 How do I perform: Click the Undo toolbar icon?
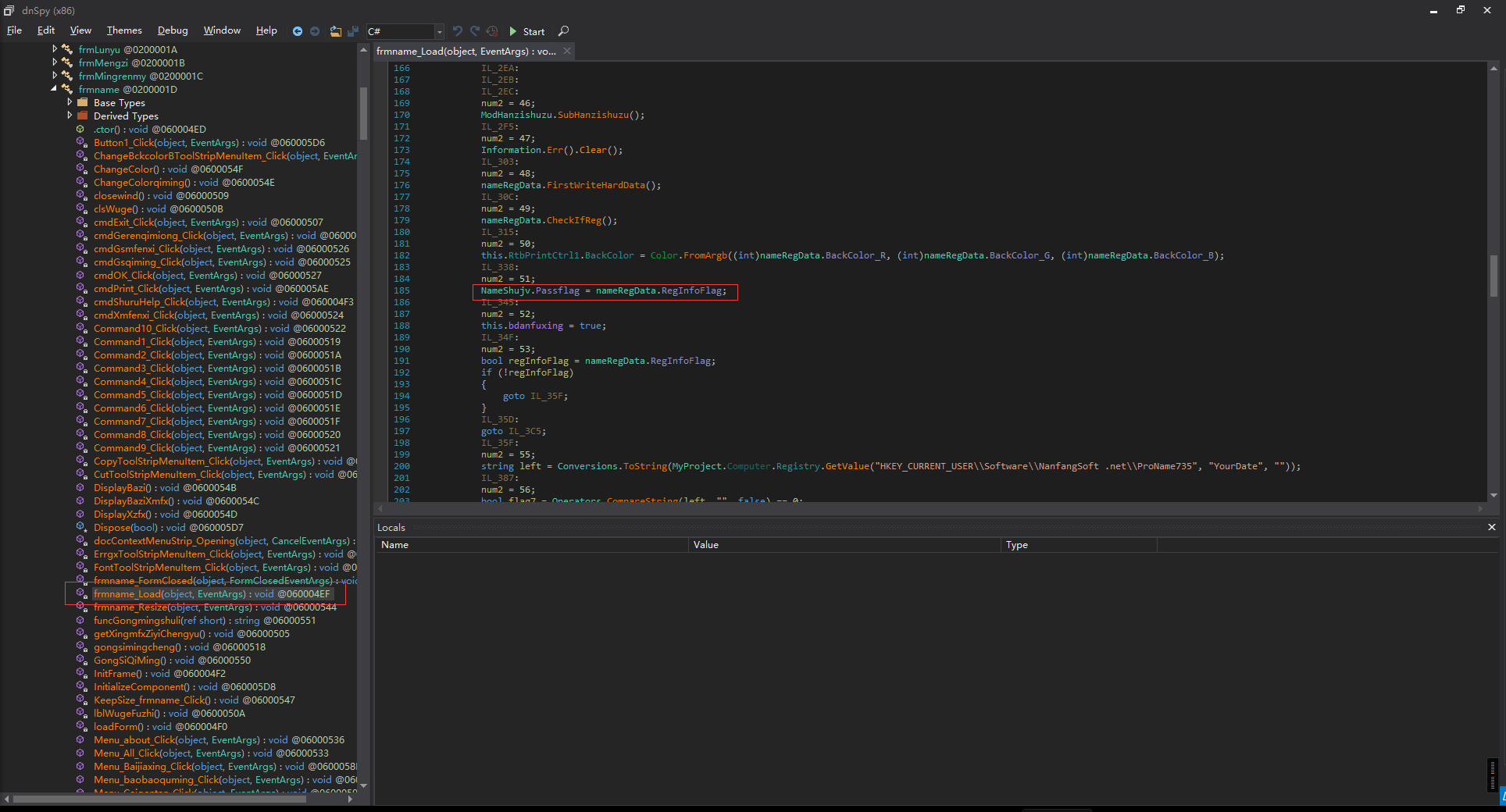[x=458, y=31]
